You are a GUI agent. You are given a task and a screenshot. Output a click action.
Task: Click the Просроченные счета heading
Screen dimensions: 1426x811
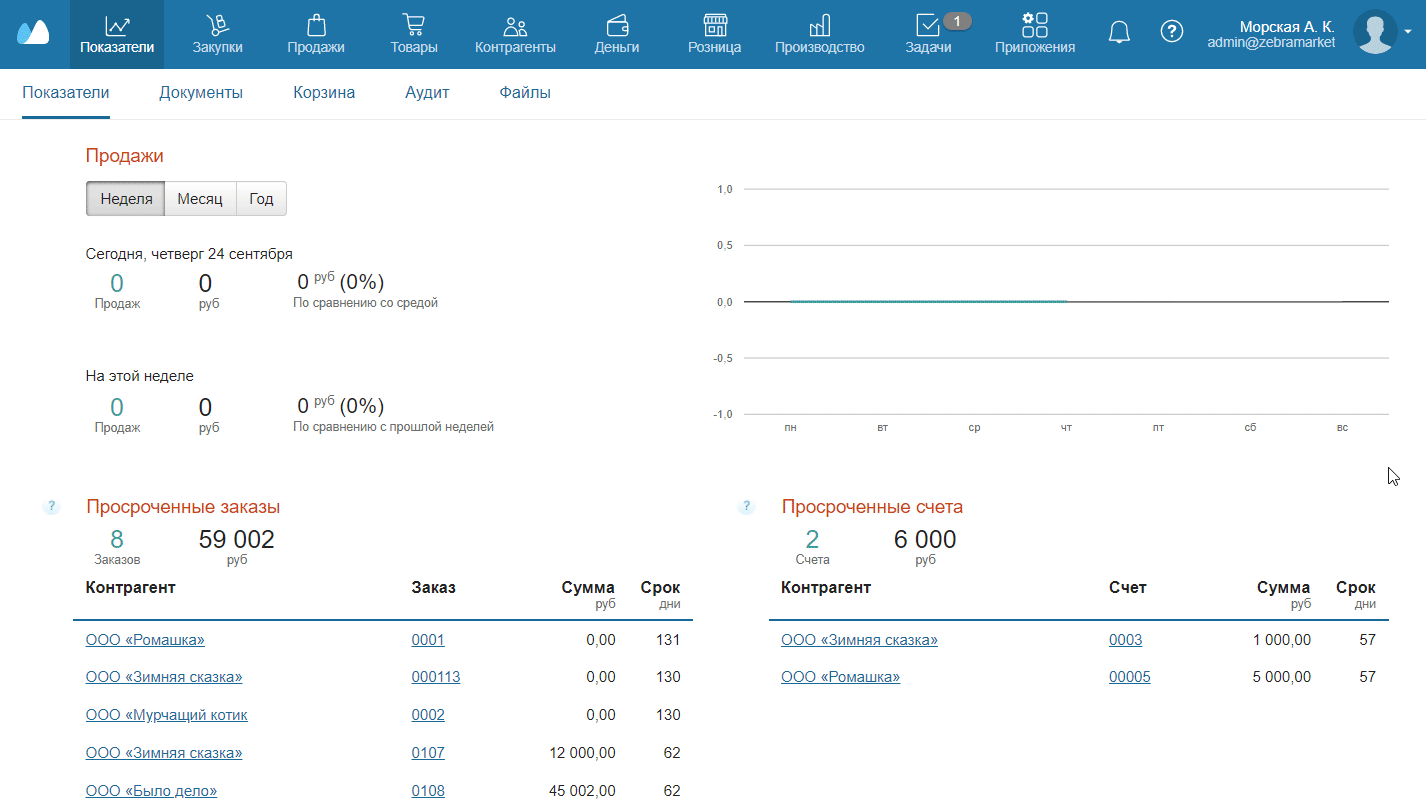click(872, 507)
